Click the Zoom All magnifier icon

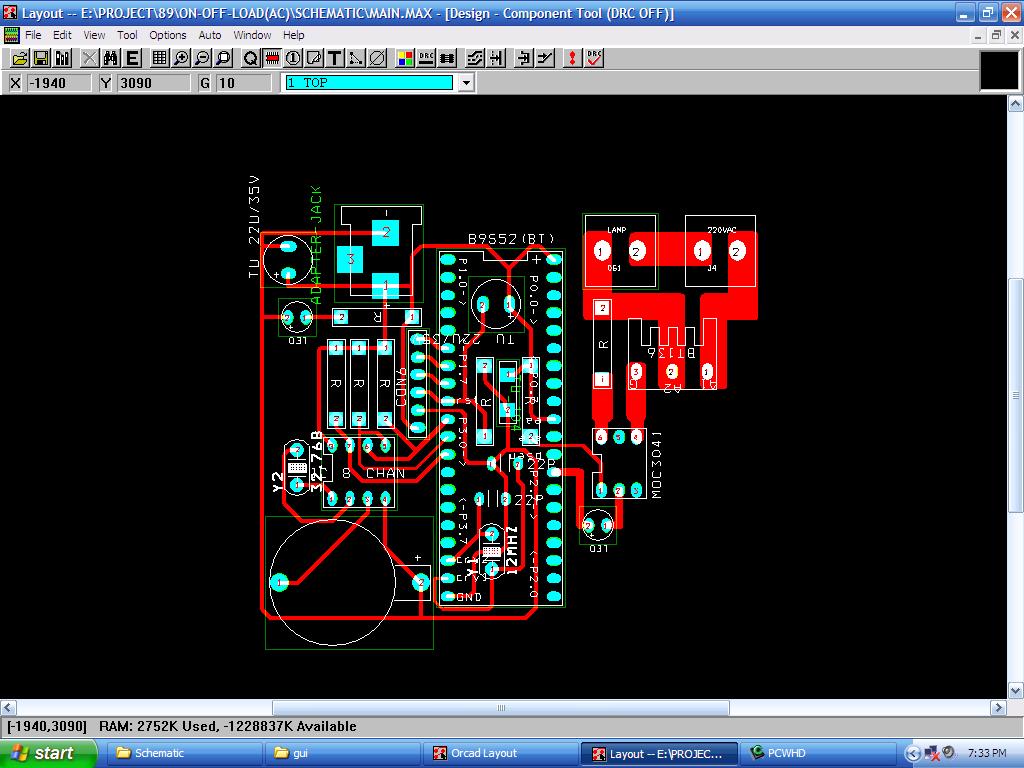coord(223,59)
